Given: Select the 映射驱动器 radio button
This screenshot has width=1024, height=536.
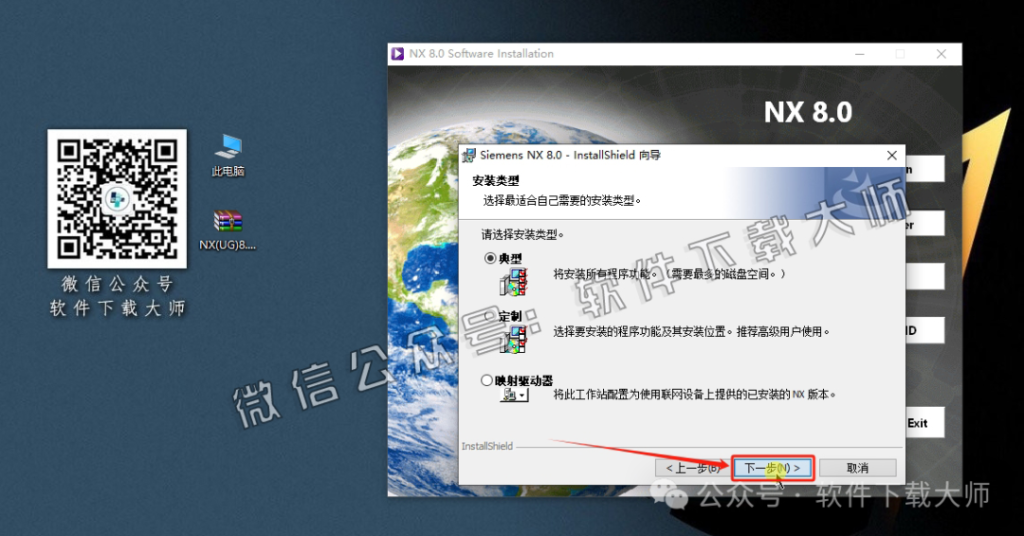Looking at the screenshot, I should click(487, 380).
